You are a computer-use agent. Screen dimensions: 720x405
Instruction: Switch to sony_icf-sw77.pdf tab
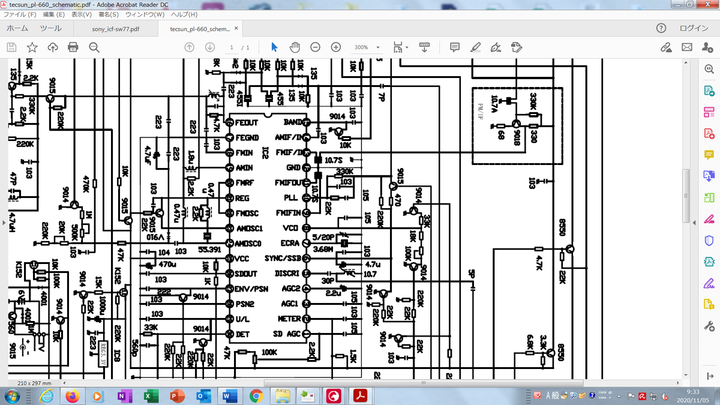click(x=115, y=29)
